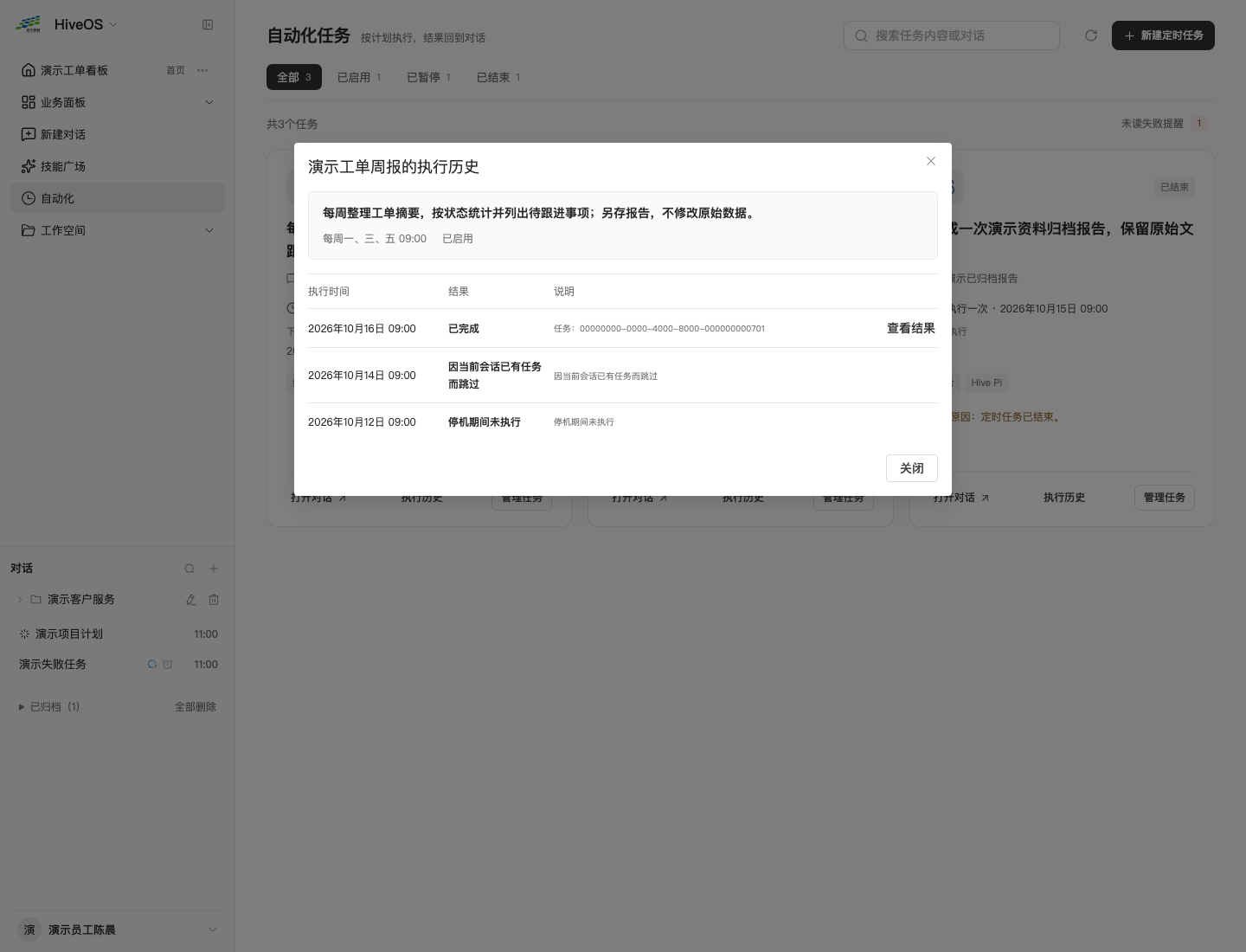The image size is (1246, 952).
Task: Select the 2026年10月14日 09:00 execution time
Action: coord(362,376)
